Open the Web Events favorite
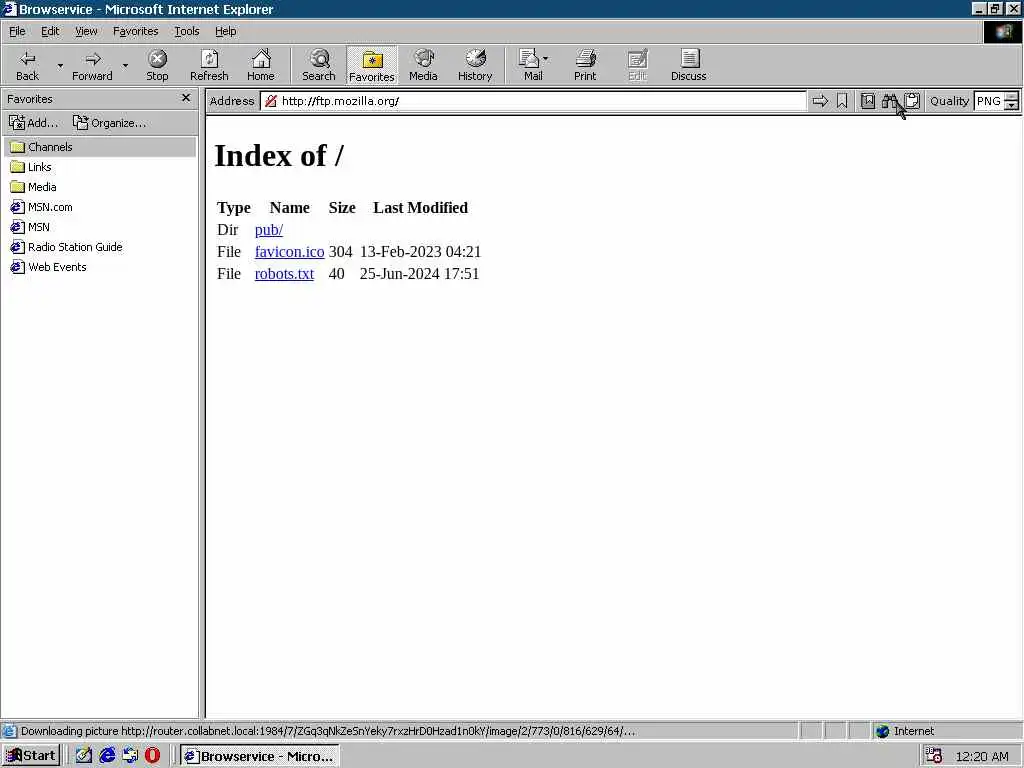This screenshot has width=1024, height=768. pos(48,267)
